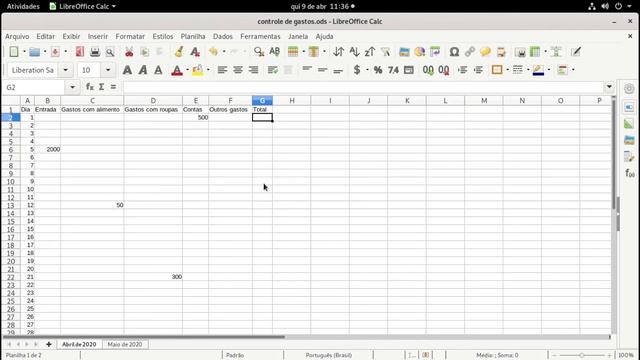Open the Arquivo menu
Screen dimensions: 640x360
tap(17, 36)
